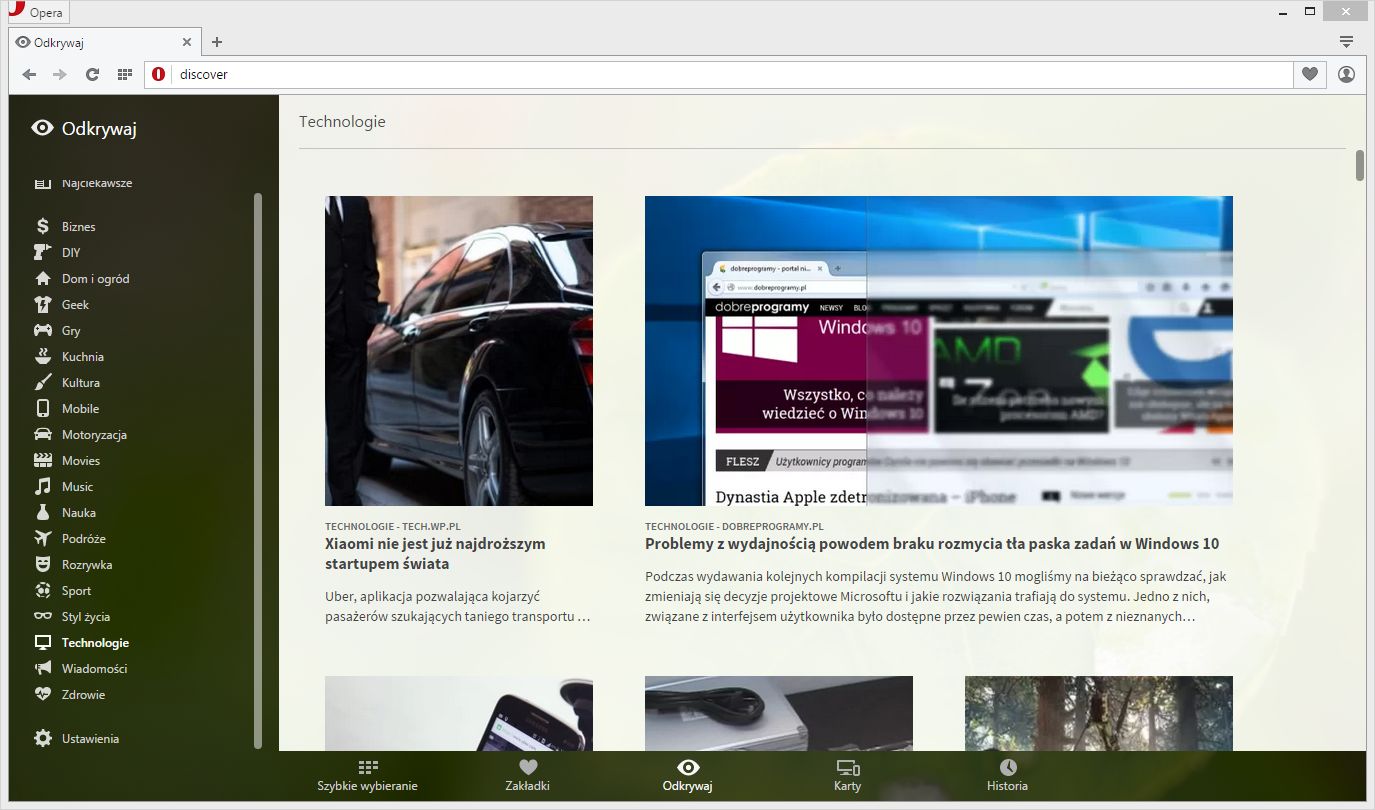This screenshot has height=810, width=1375.
Task: Select Odkrywaj in the bottom bar
Action: 687,776
